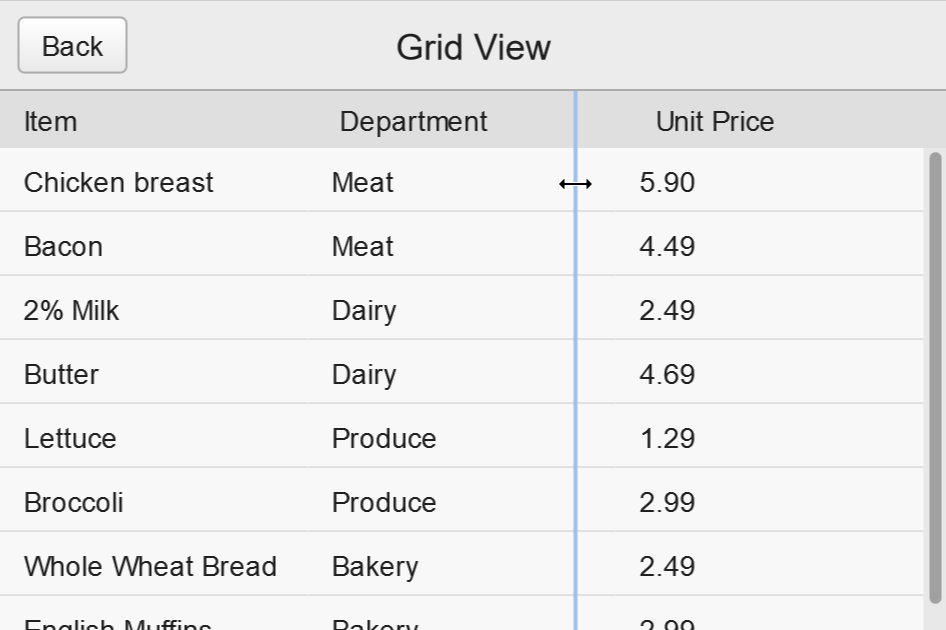
Task: Sort by the Department column header
Action: [413, 121]
